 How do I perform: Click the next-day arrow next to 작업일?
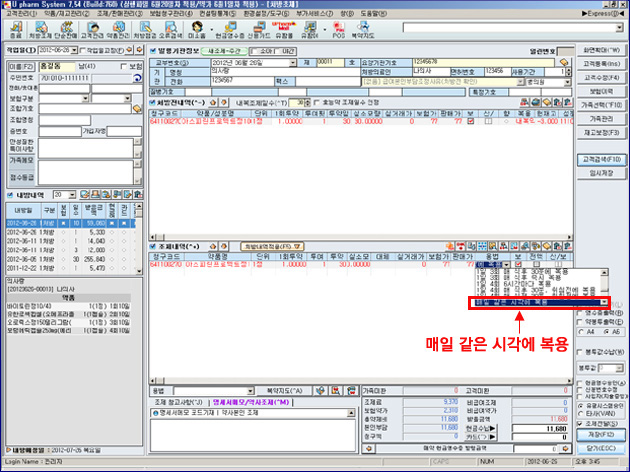[139, 50]
